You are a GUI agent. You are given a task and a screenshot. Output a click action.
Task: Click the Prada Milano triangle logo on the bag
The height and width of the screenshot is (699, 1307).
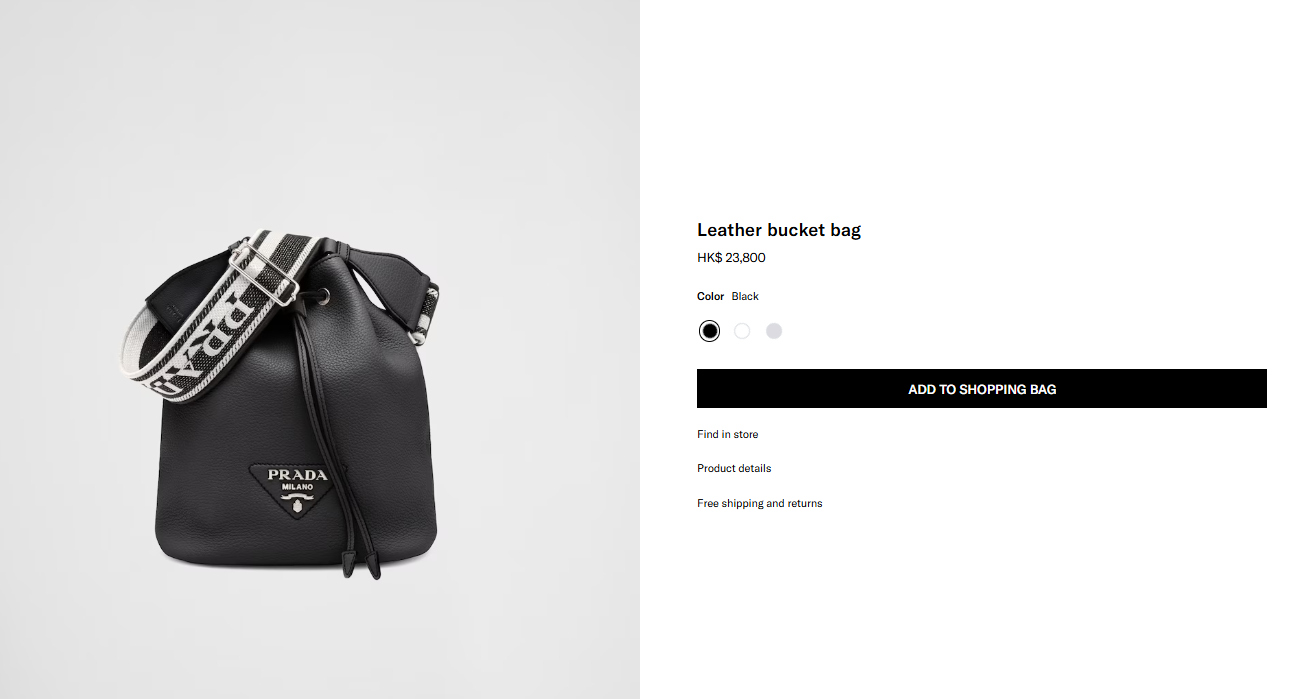click(297, 488)
